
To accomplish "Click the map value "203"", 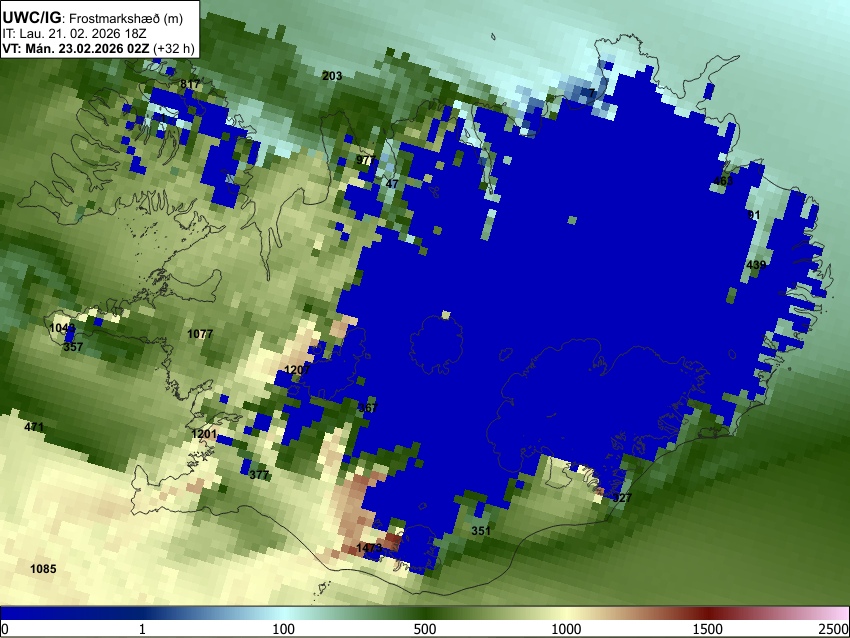I will (x=332, y=76).
